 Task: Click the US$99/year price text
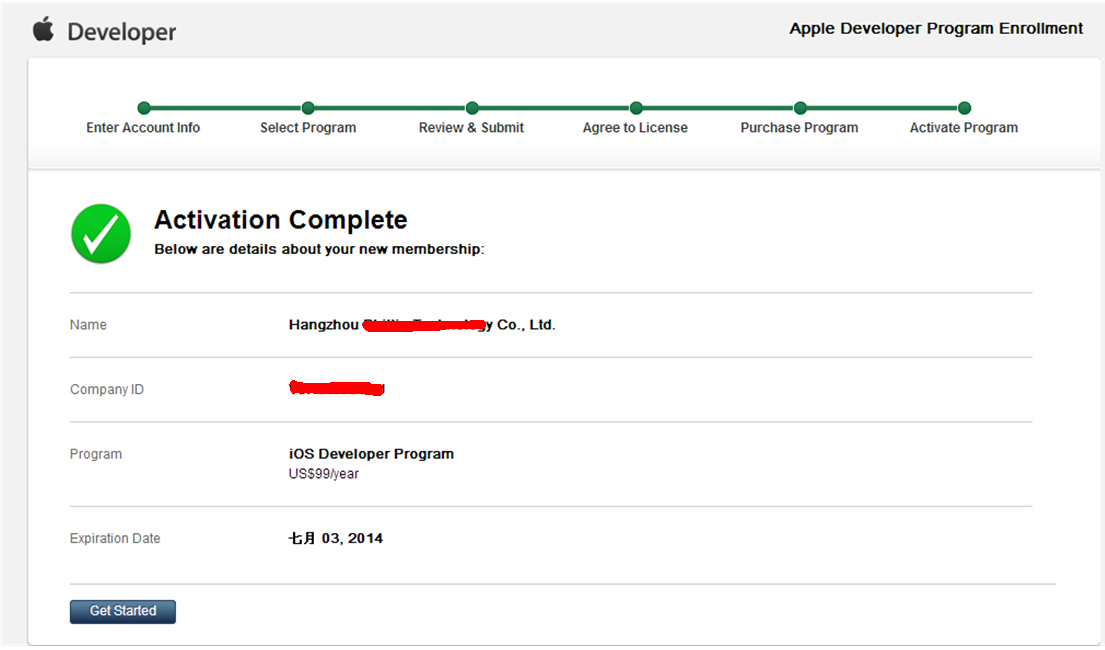(323, 474)
